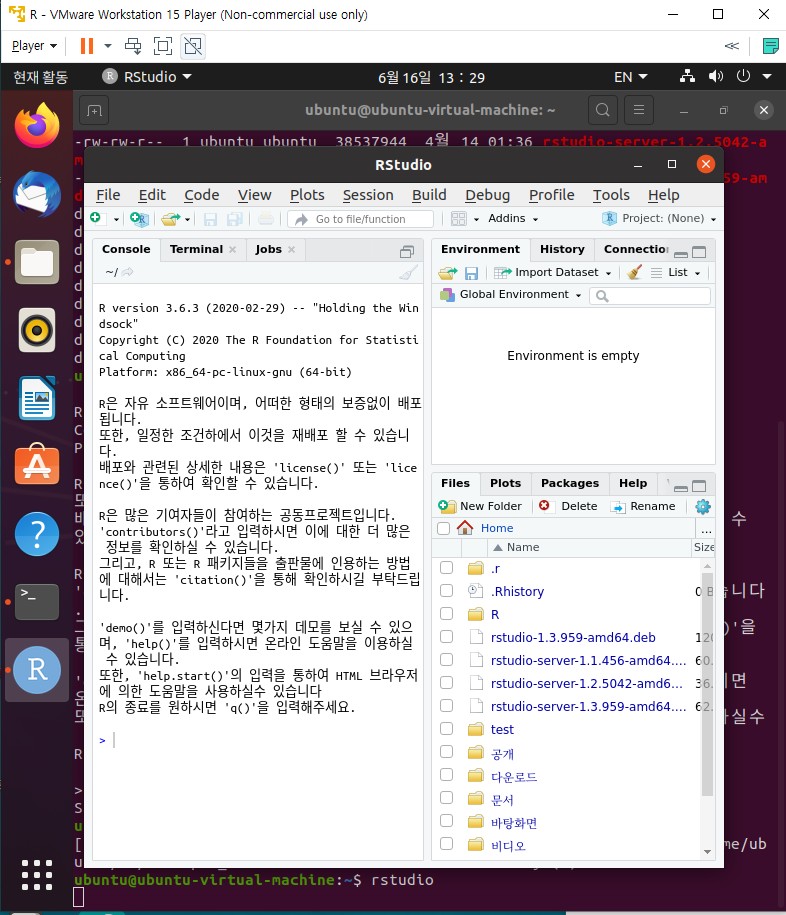The image size is (786, 915).
Task: Click the Rename button
Action: coord(643,507)
